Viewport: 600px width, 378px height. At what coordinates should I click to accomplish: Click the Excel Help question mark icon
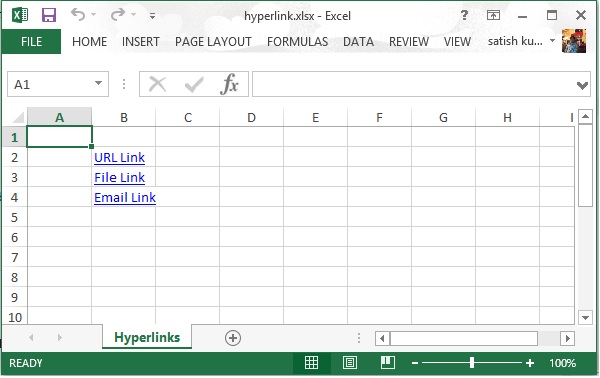click(464, 15)
